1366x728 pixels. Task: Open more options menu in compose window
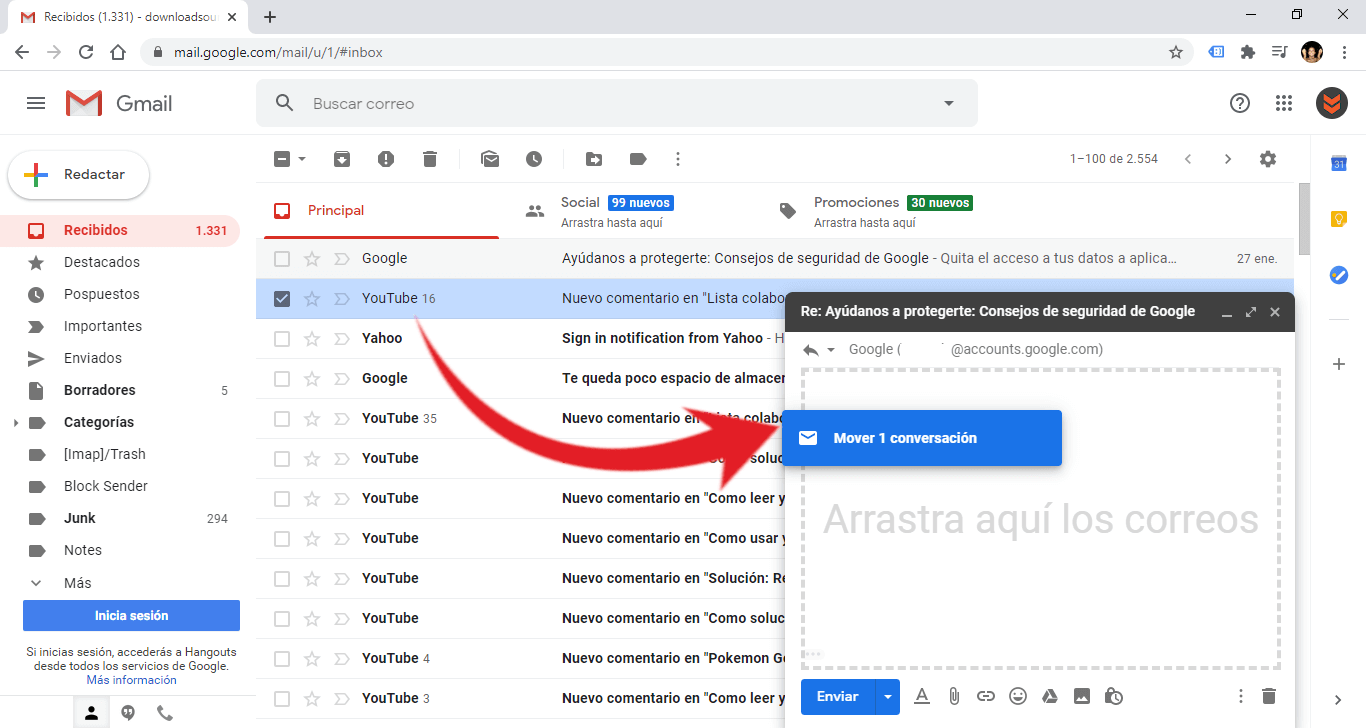[x=1241, y=696]
